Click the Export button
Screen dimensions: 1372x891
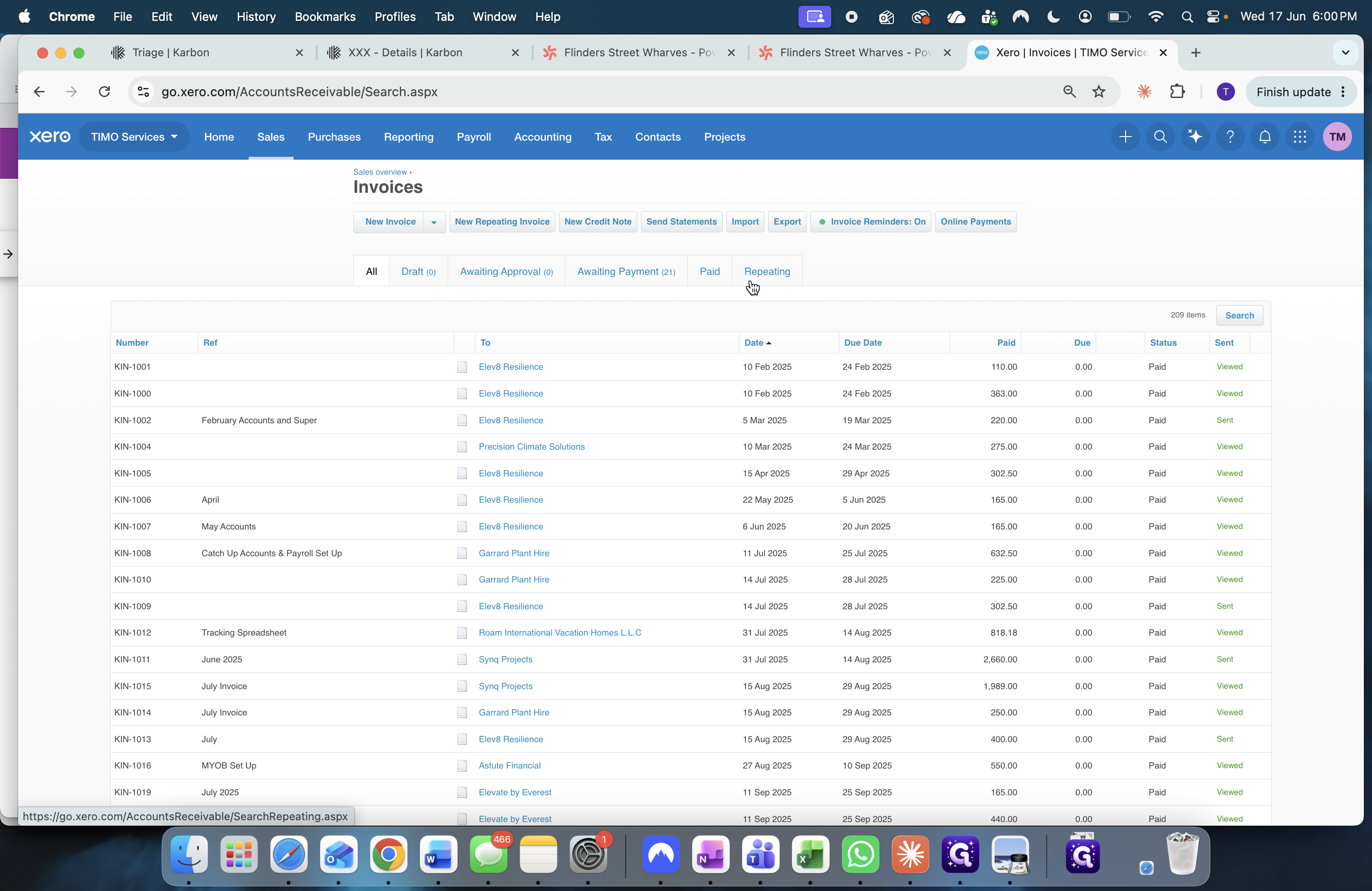pos(787,222)
